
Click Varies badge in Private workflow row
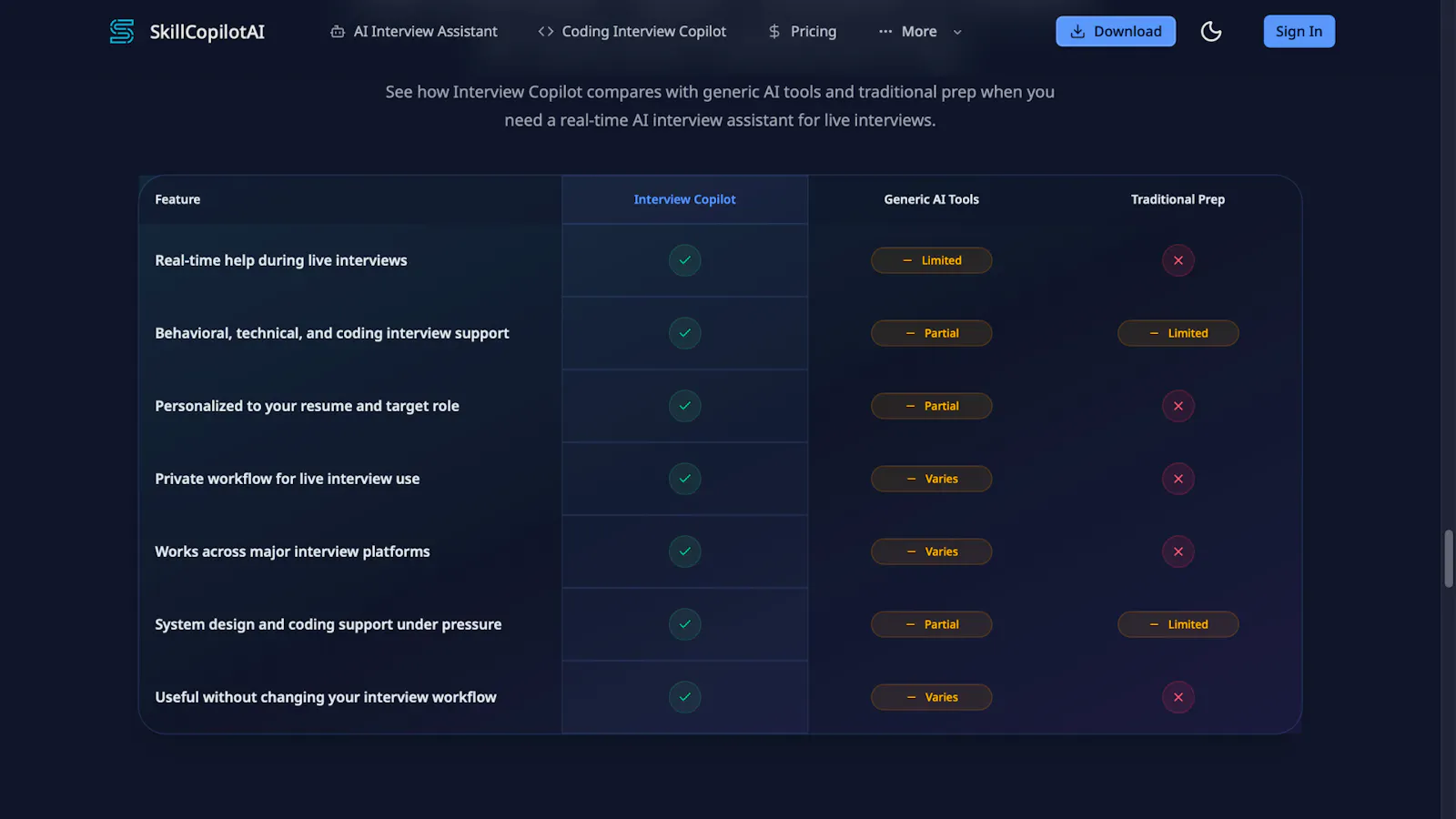[932, 479]
